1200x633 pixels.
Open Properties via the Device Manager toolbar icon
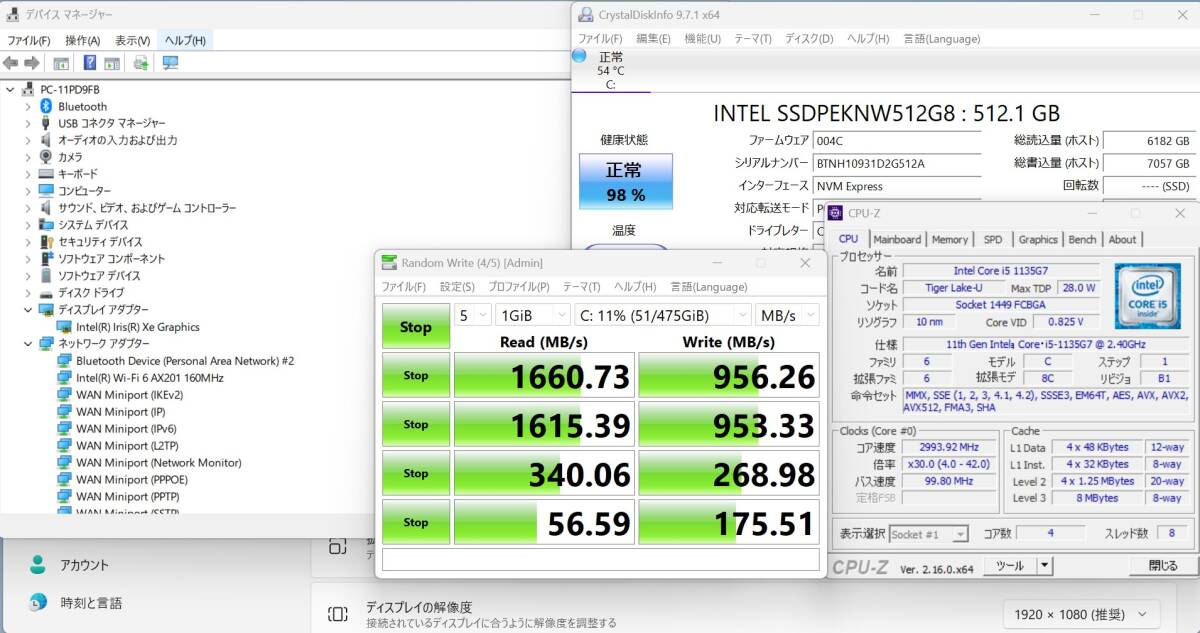111,62
